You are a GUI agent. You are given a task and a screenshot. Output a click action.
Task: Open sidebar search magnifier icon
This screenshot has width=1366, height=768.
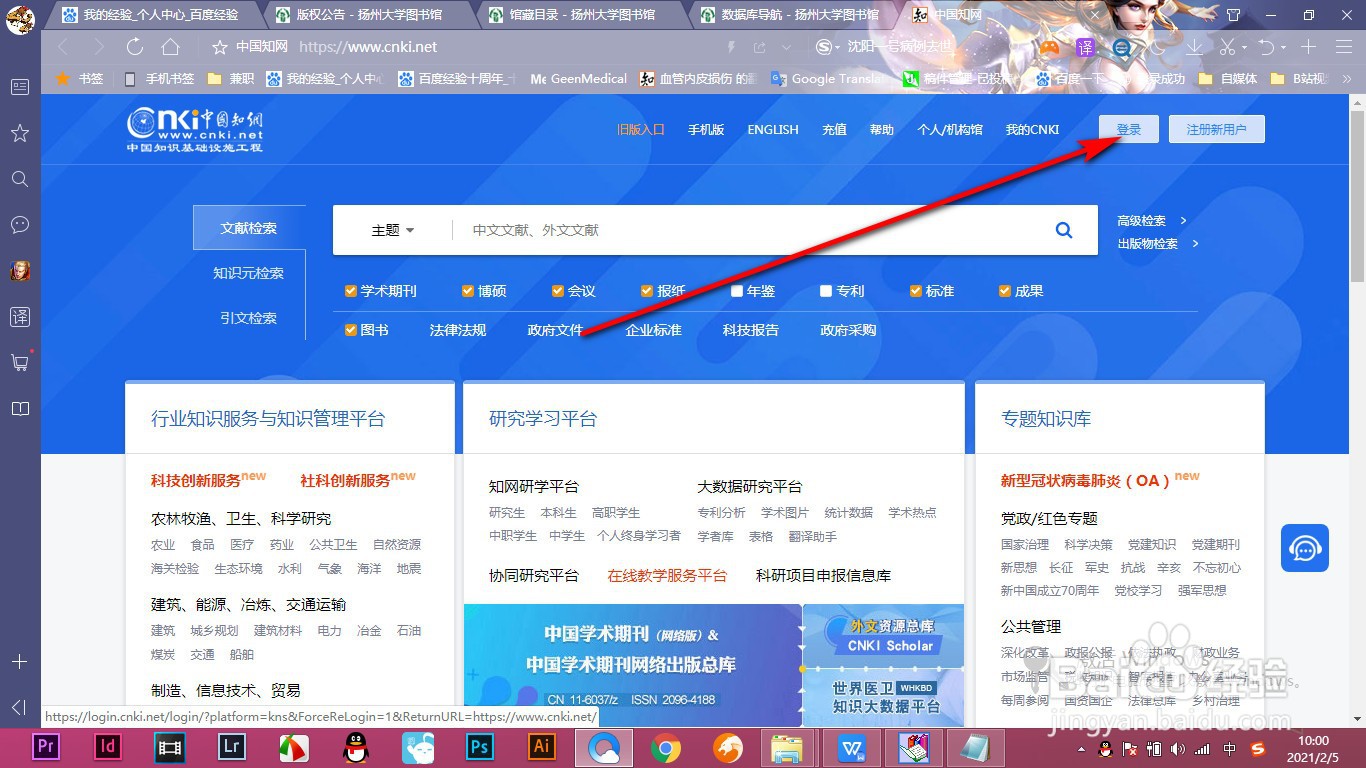(x=20, y=179)
